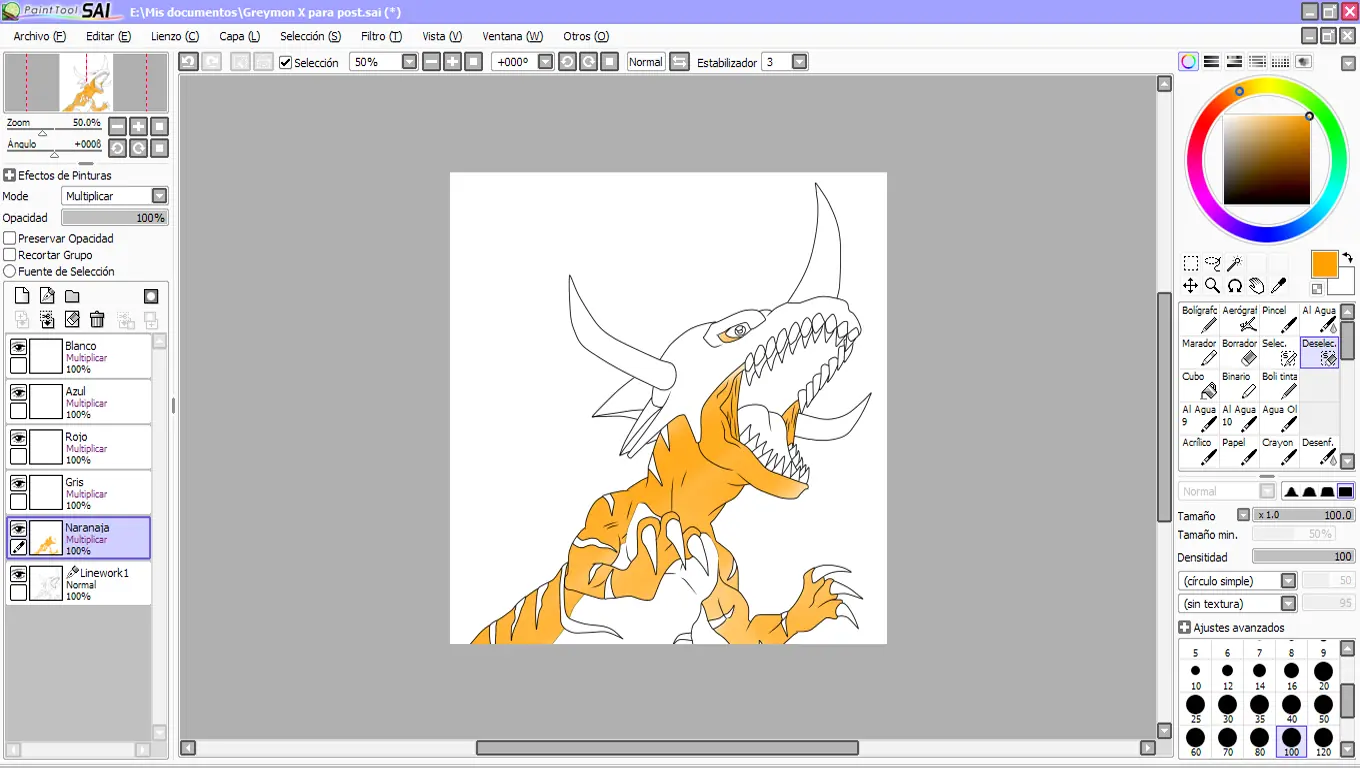Open the Capa menu
Screen dimensions: 1360x768
tap(240, 36)
